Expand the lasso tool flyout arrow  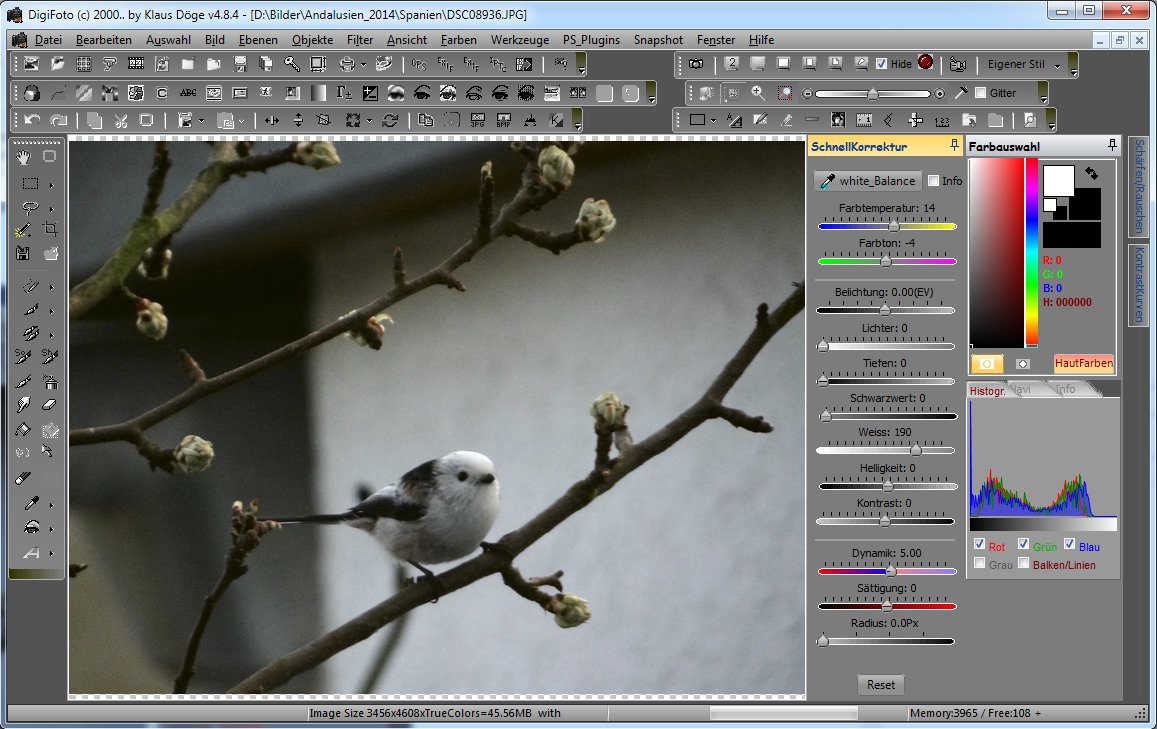pyautogui.click(x=51, y=208)
